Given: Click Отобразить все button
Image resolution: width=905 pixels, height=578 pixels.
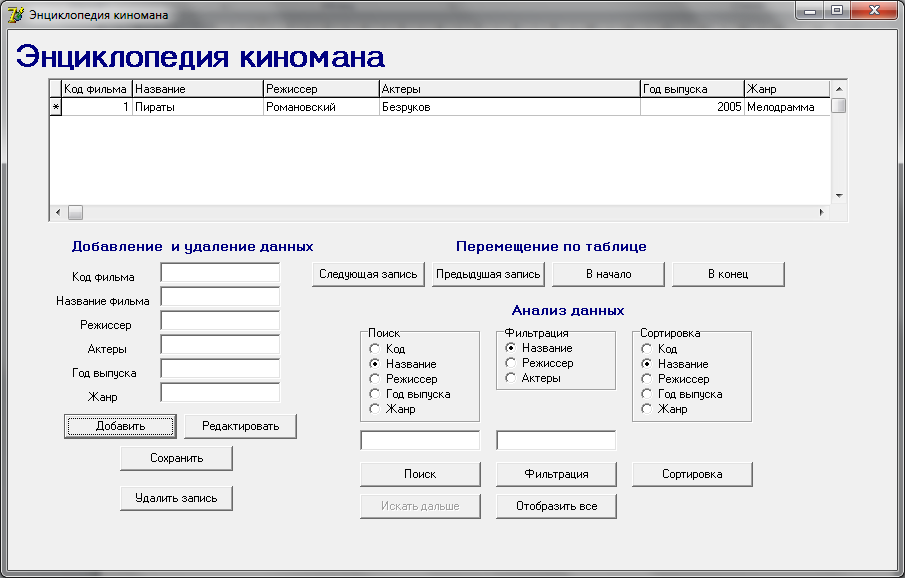Looking at the screenshot, I should tap(556, 506).
